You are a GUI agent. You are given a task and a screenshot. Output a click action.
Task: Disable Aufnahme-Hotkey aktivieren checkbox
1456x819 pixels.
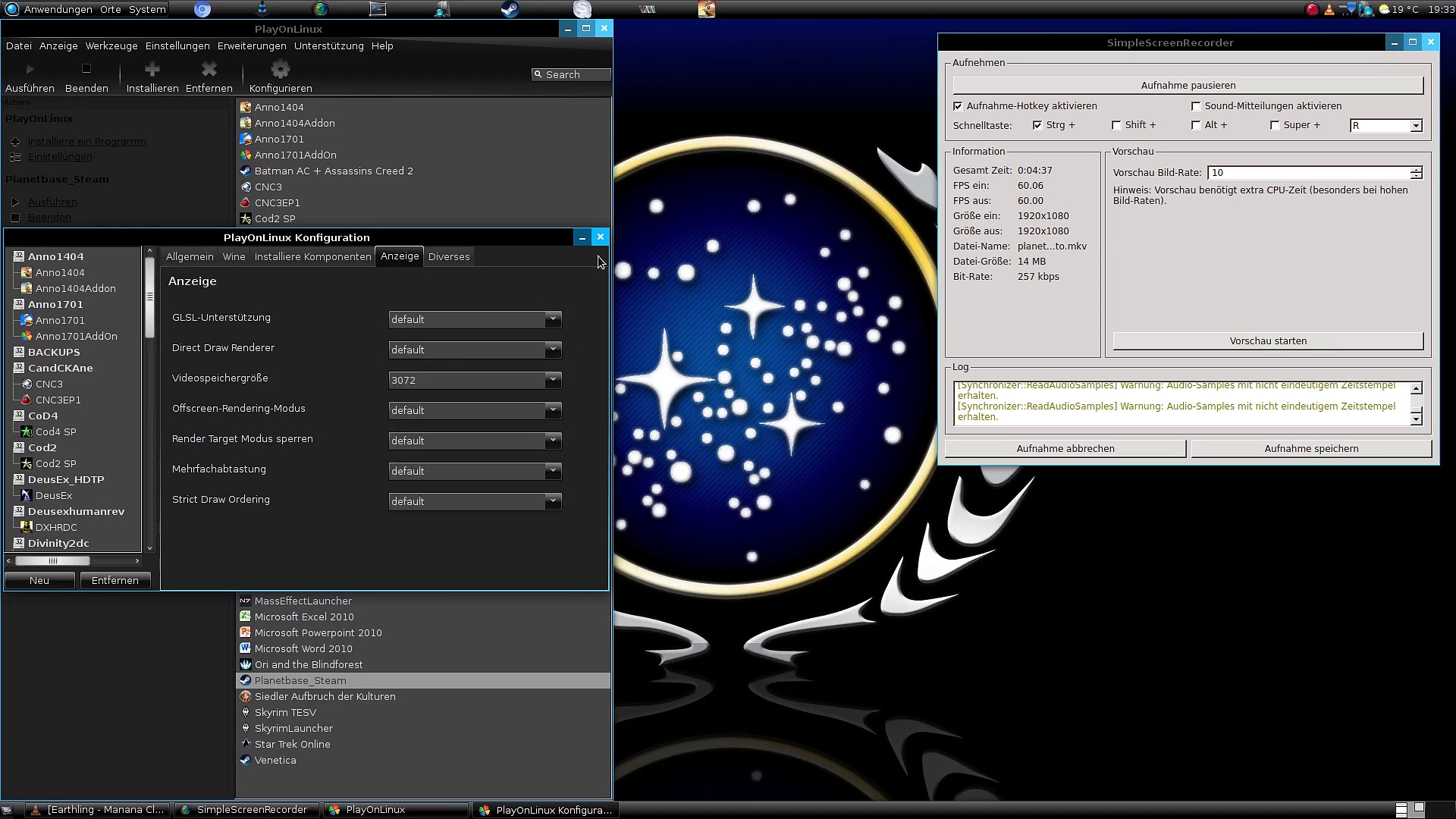pyautogui.click(x=958, y=106)
